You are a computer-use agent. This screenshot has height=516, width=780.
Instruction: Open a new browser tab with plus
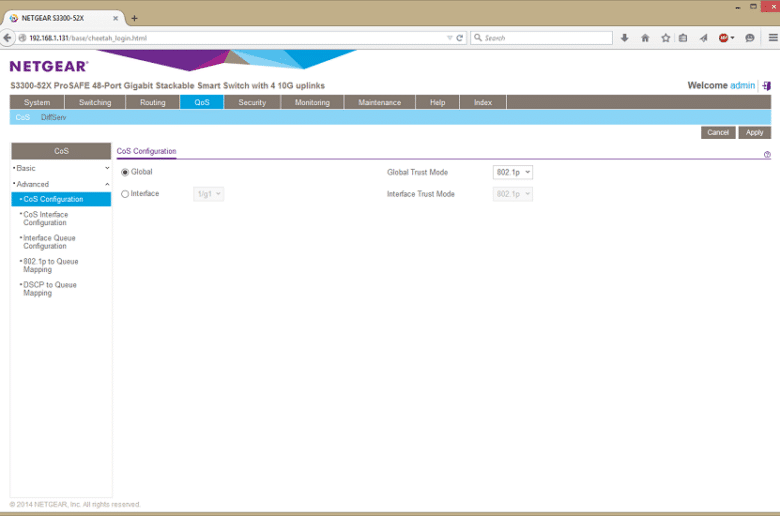coord(134,18)
